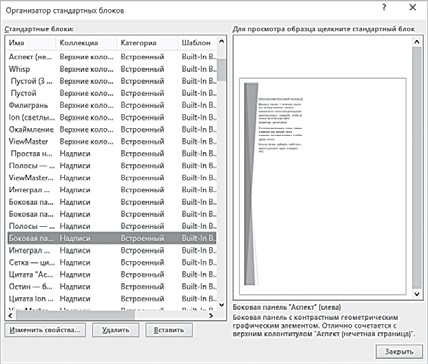
Task: Click the help question mark icon
Action: (384, 8)
